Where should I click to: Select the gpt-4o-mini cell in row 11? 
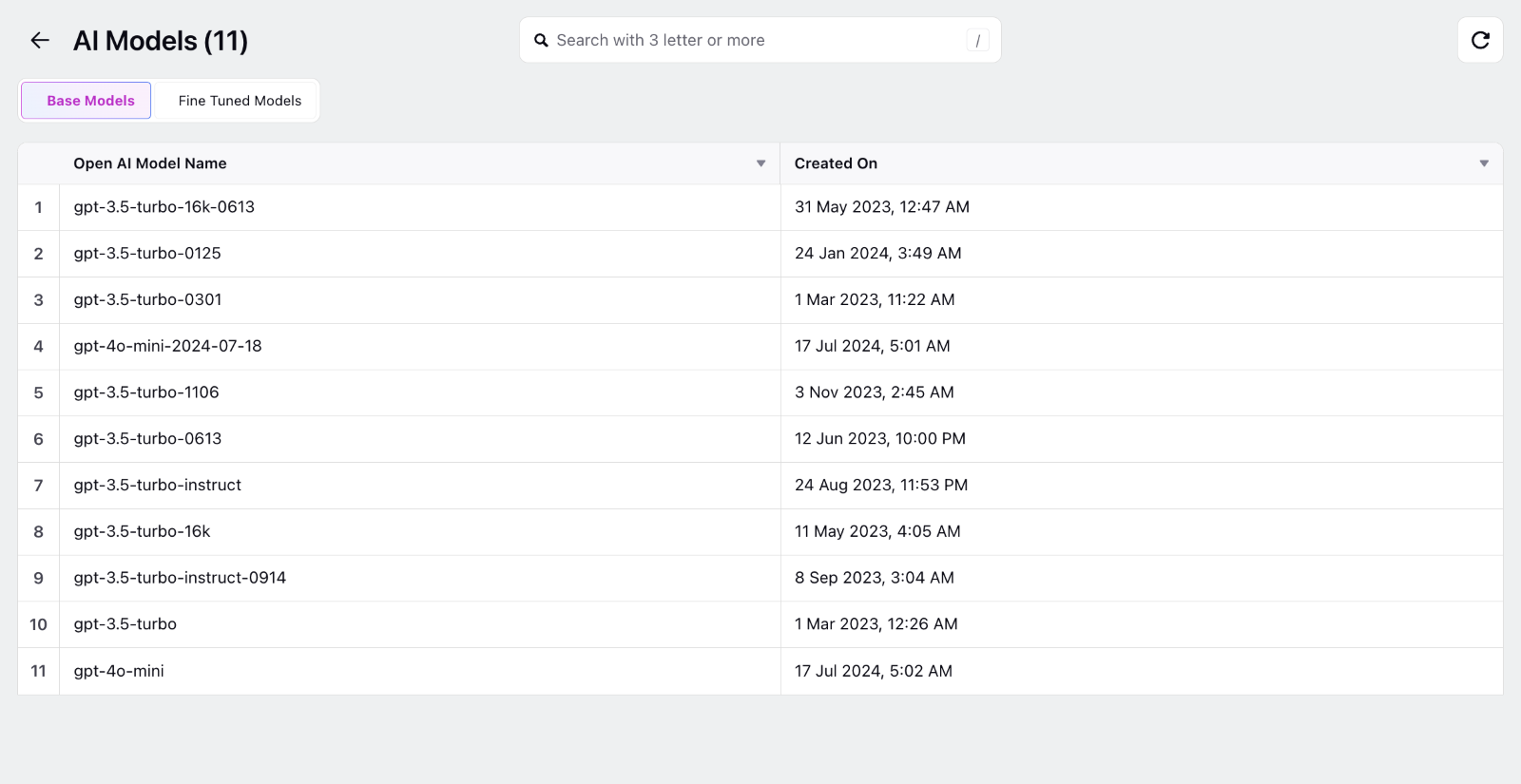[420, 671]
